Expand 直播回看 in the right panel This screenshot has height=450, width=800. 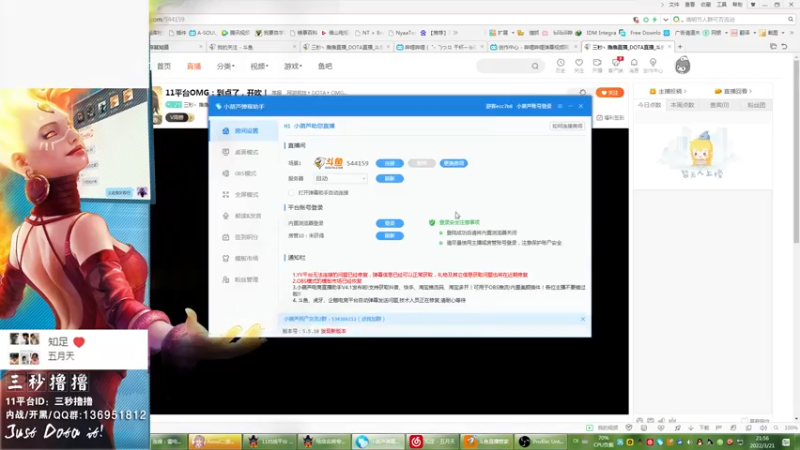[x=734, y=91]
